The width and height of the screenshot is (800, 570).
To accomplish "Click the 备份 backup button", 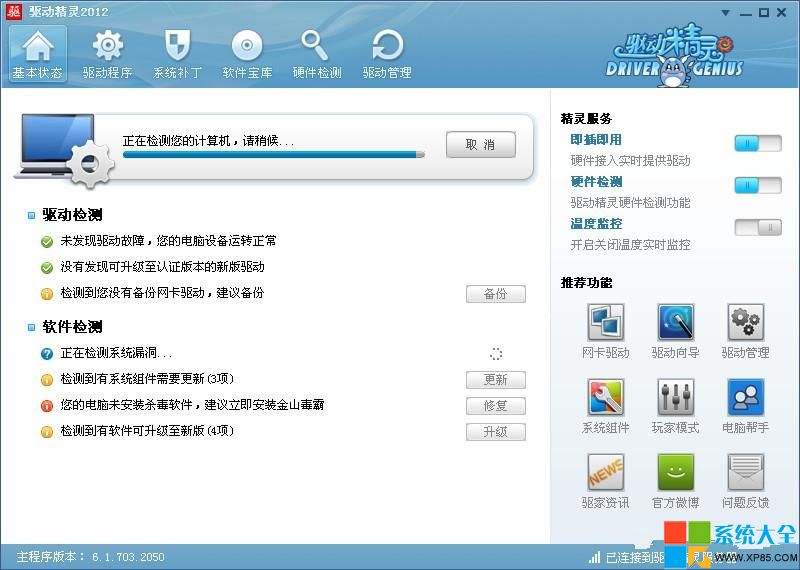I will pos(495,294).
